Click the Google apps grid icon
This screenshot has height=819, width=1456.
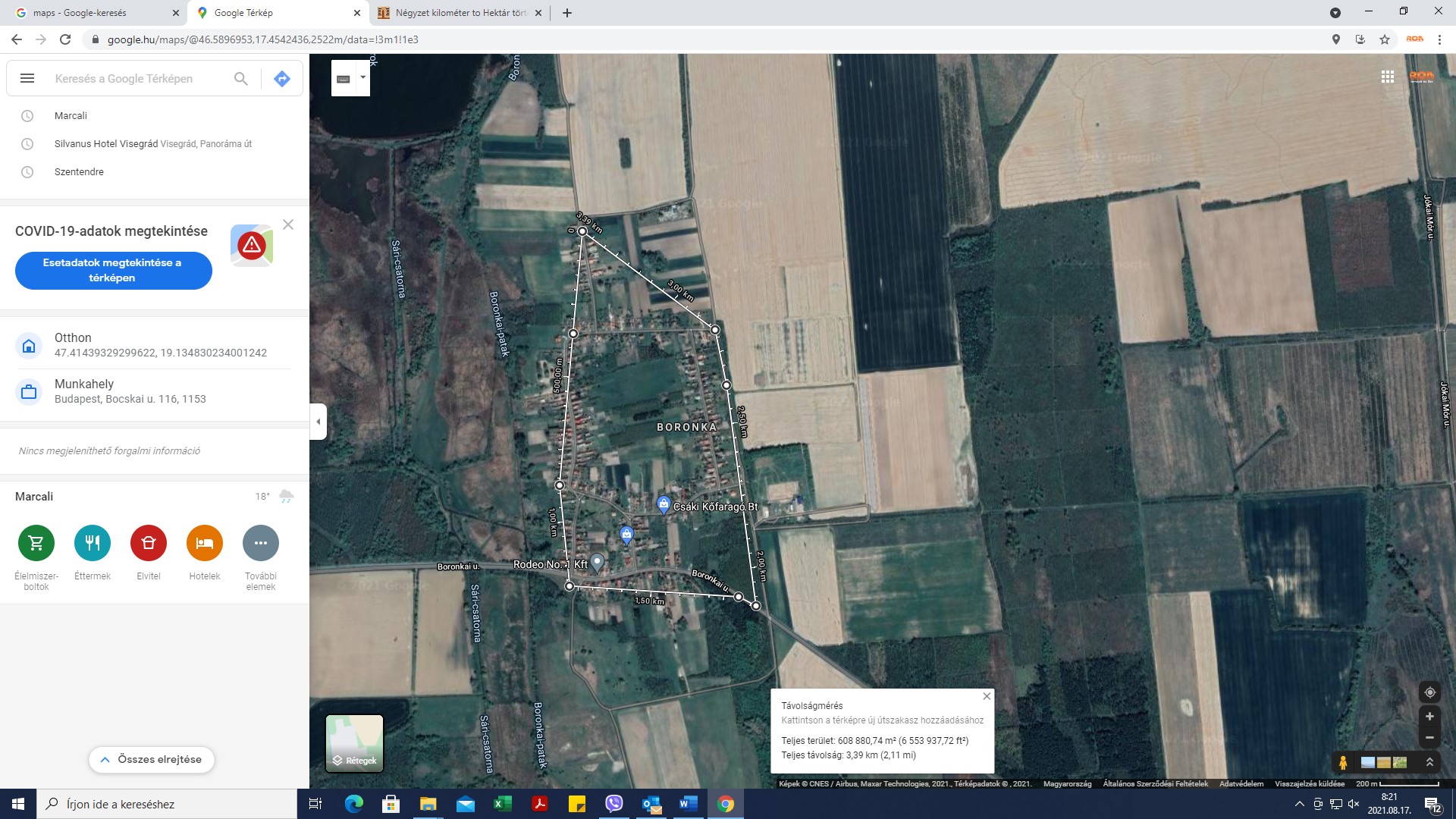1388,77
